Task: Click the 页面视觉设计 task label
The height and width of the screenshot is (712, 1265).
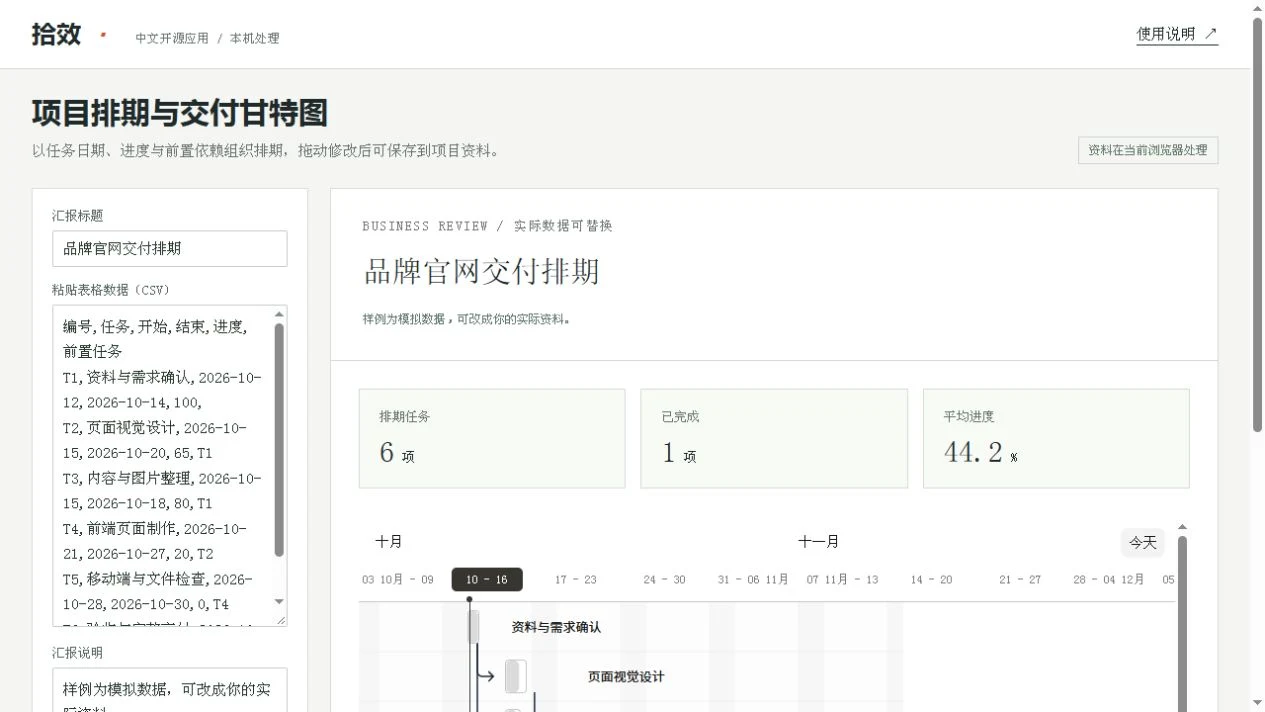Action: (x=626, y=677)
